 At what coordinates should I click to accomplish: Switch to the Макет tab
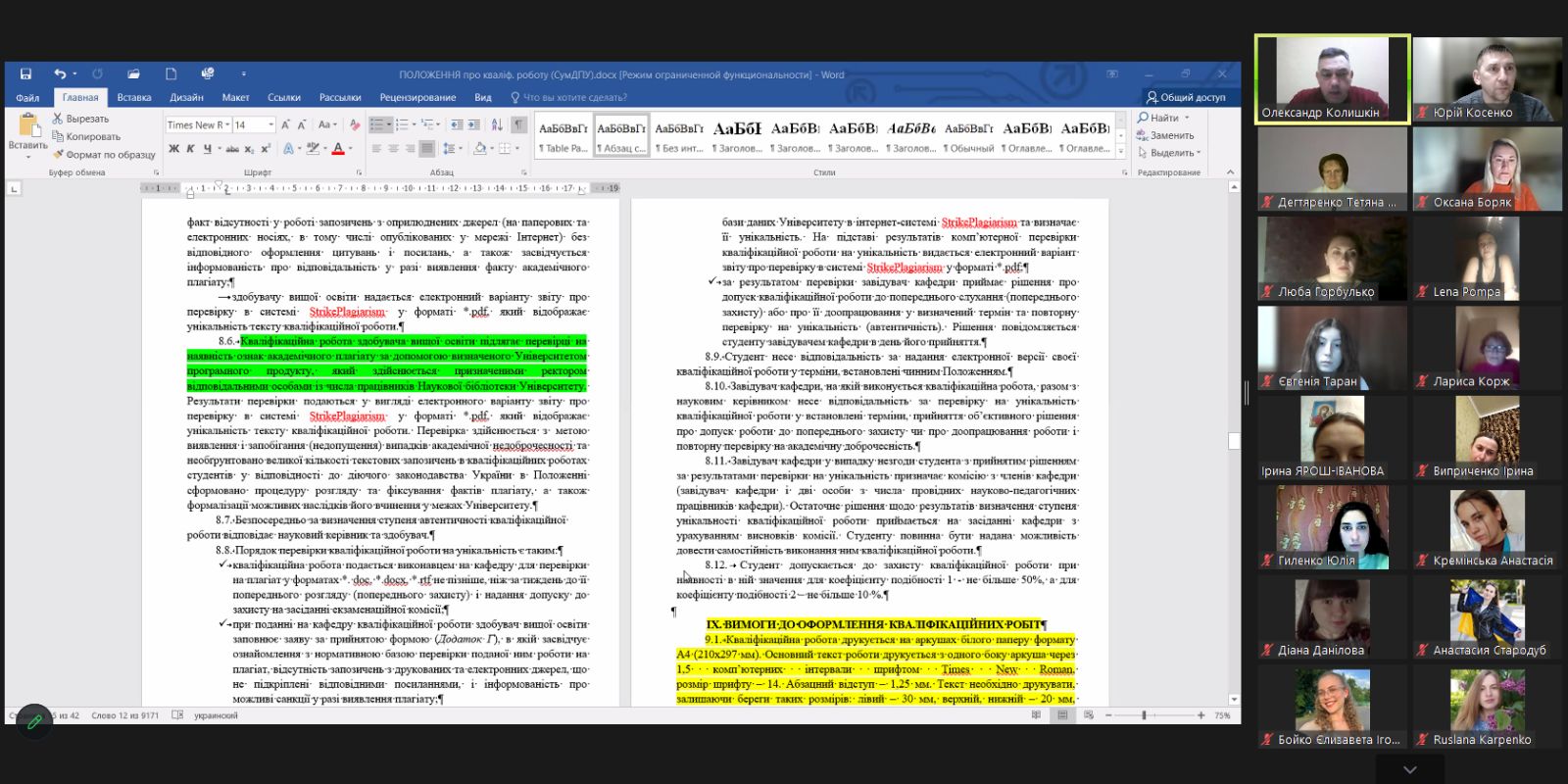tap(235, 97)
